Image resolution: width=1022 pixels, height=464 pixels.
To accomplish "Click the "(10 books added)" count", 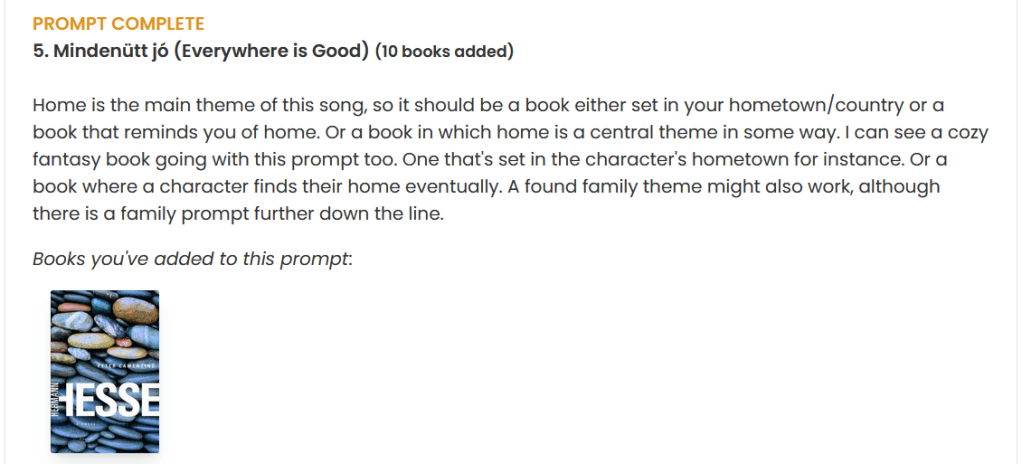I will (444, 51).
